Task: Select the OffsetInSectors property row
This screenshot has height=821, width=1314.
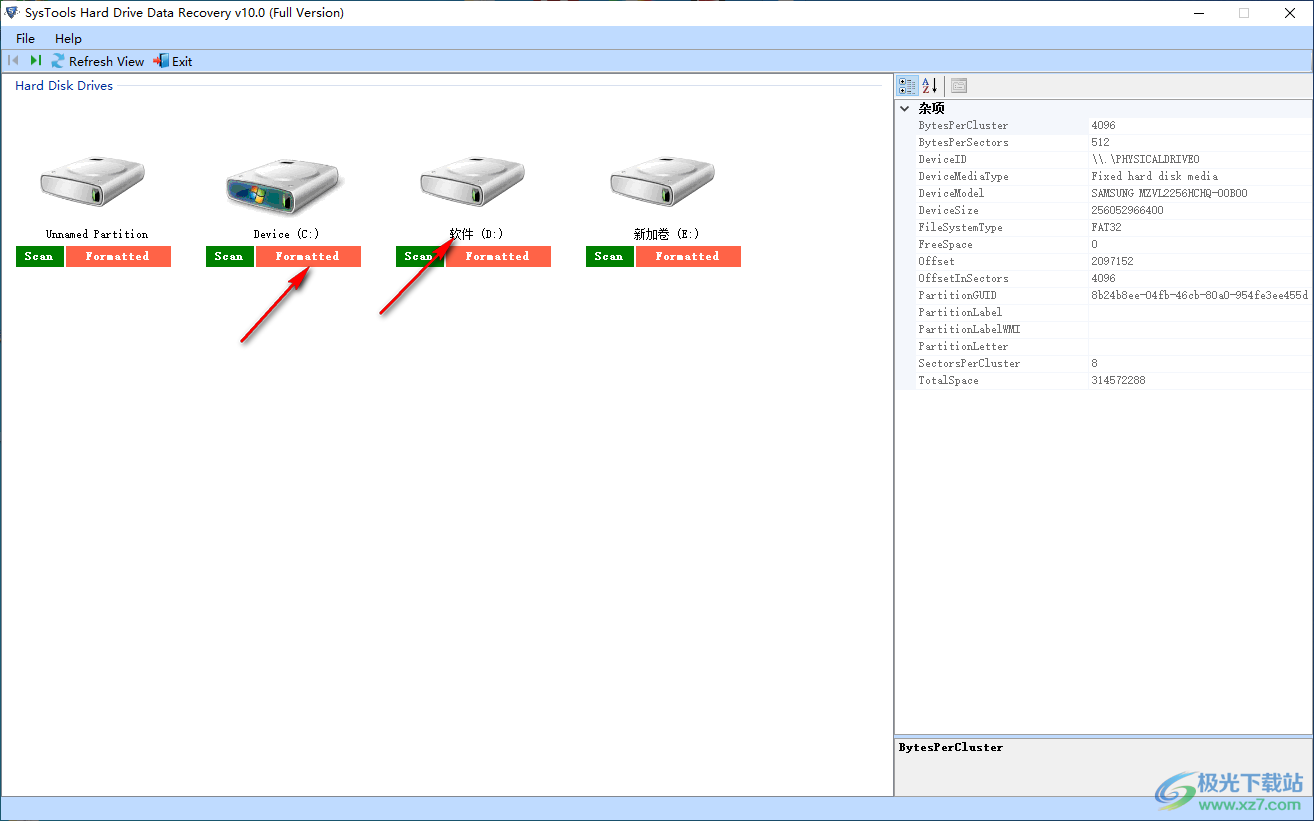Action: point(1104,279)
